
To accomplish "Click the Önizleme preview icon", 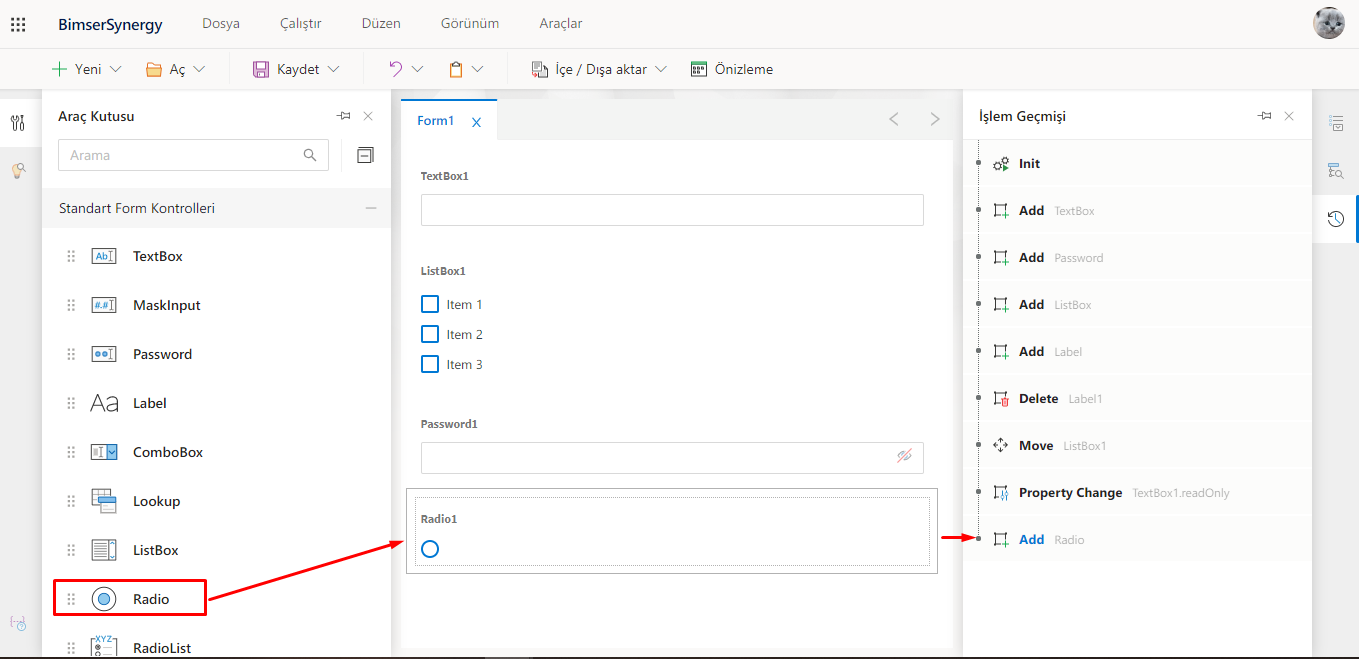I will click(x=699, y=69).
